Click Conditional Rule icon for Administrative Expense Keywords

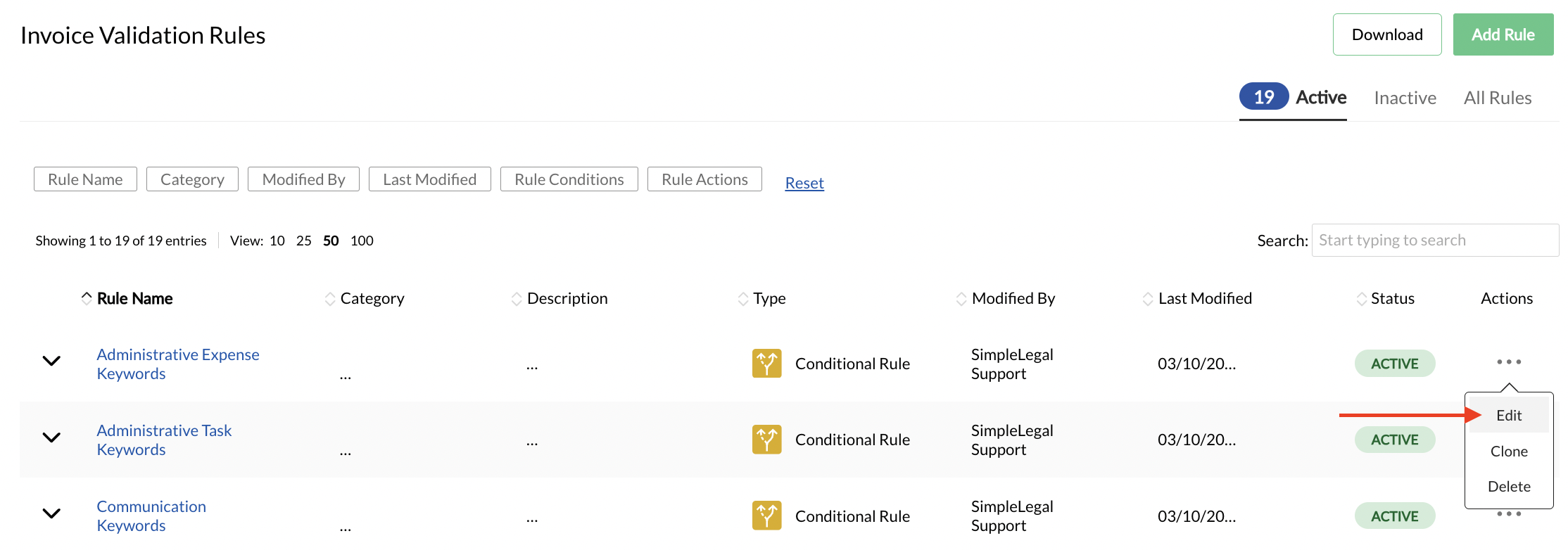(x=766, y=364)
